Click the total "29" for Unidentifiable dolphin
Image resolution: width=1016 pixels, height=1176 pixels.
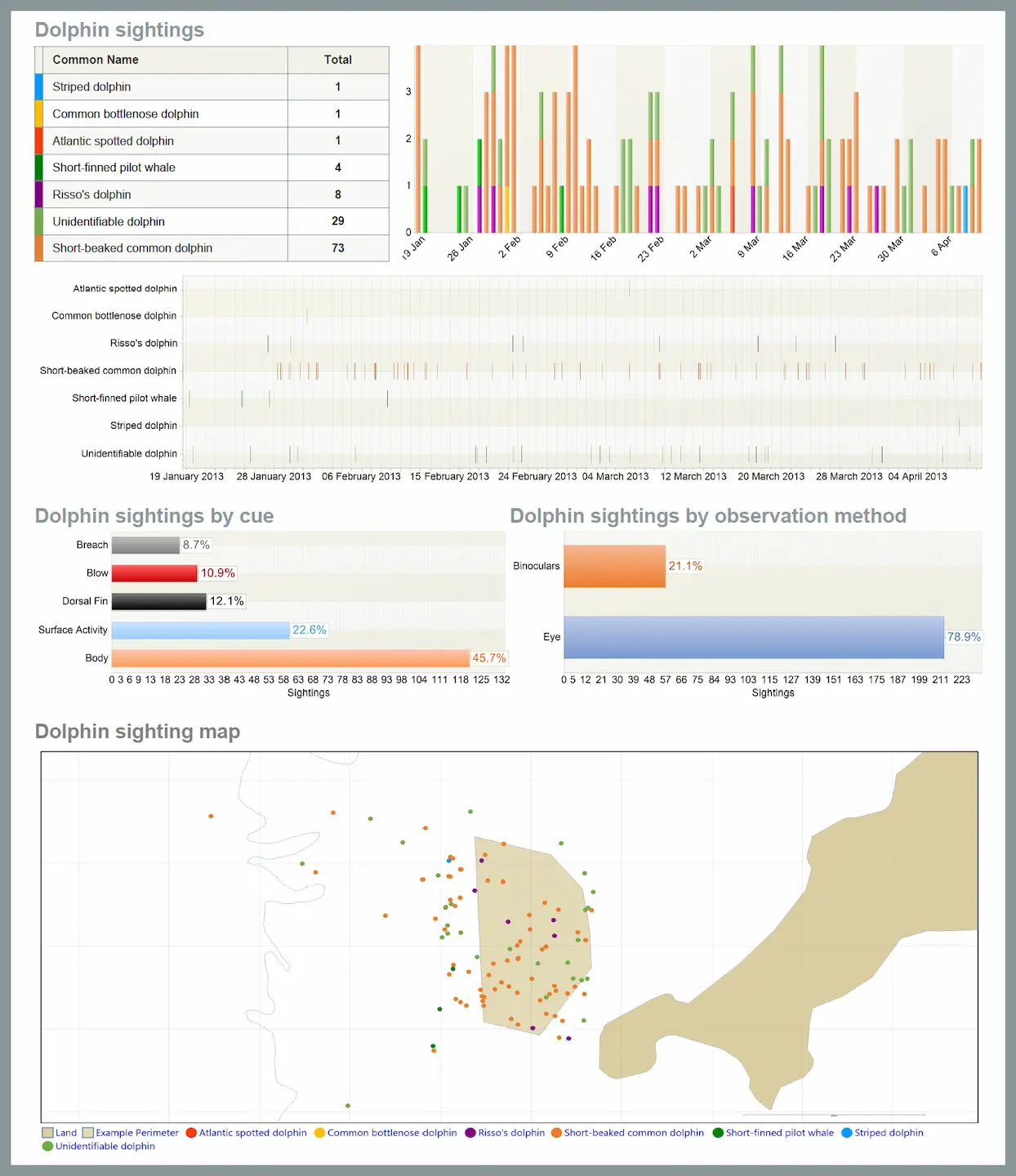pos(338,221)
